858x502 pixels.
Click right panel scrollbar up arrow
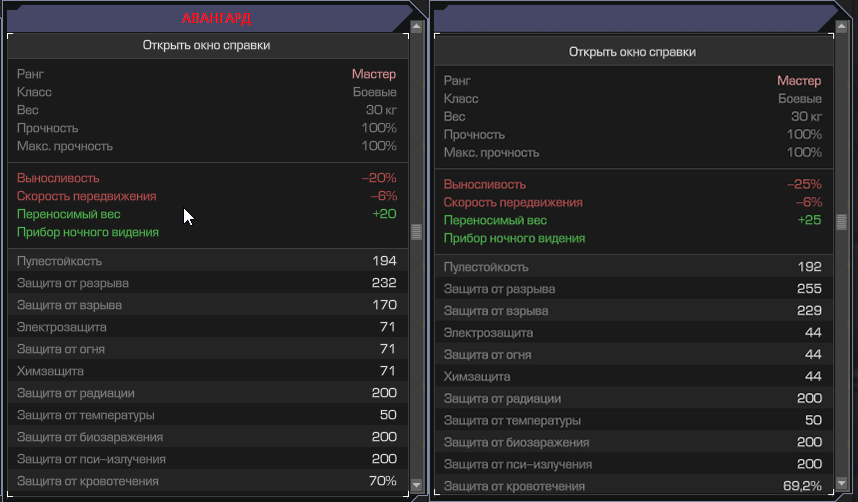point(842,26)
